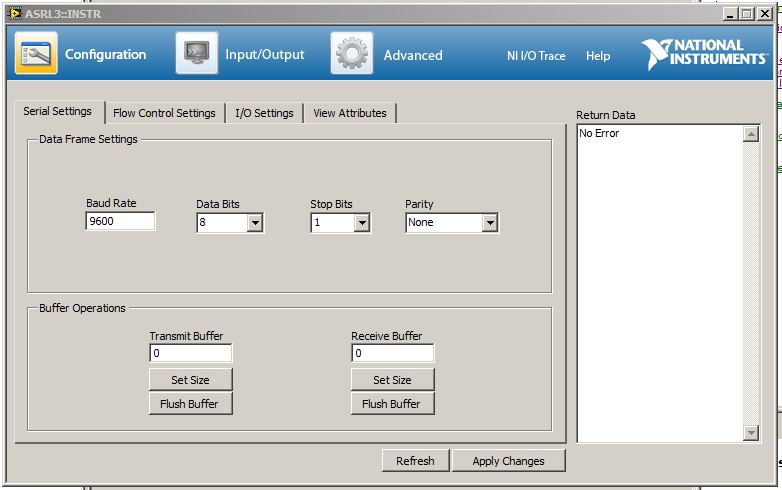Switch to View Attributes tab
Screen dimensions: 782x490
point(350,113)
